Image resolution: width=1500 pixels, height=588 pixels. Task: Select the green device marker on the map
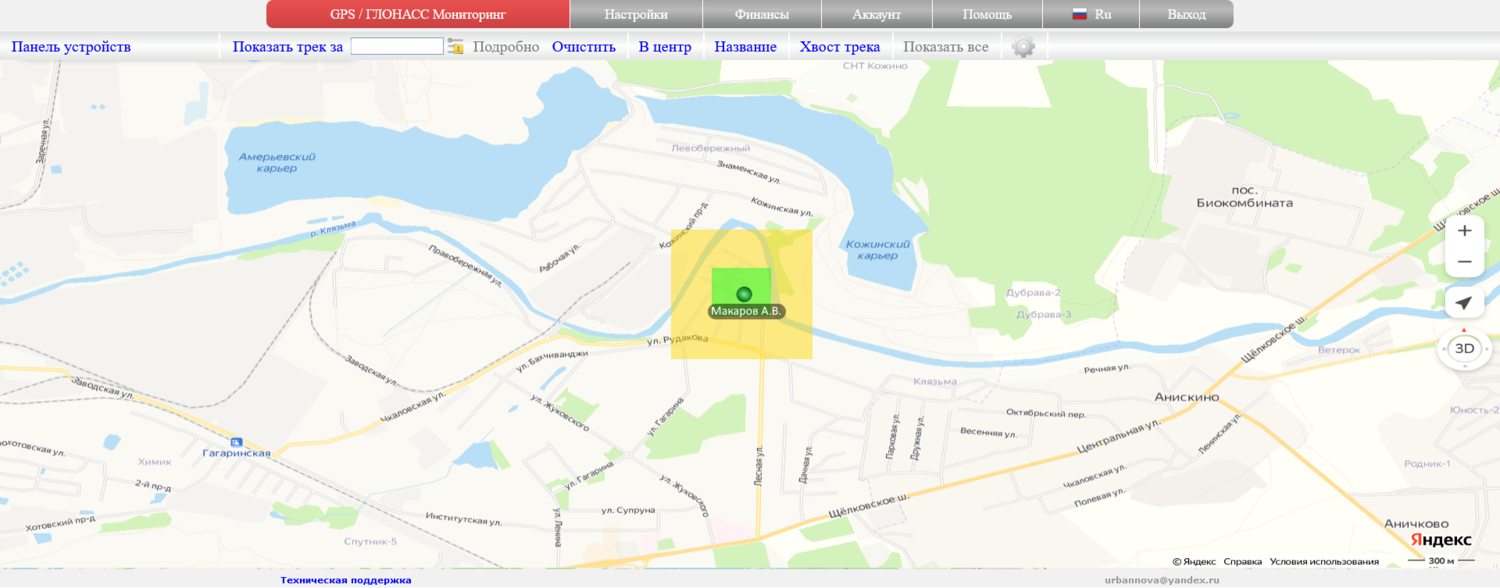pyautogui.click(x=743, y=294)
